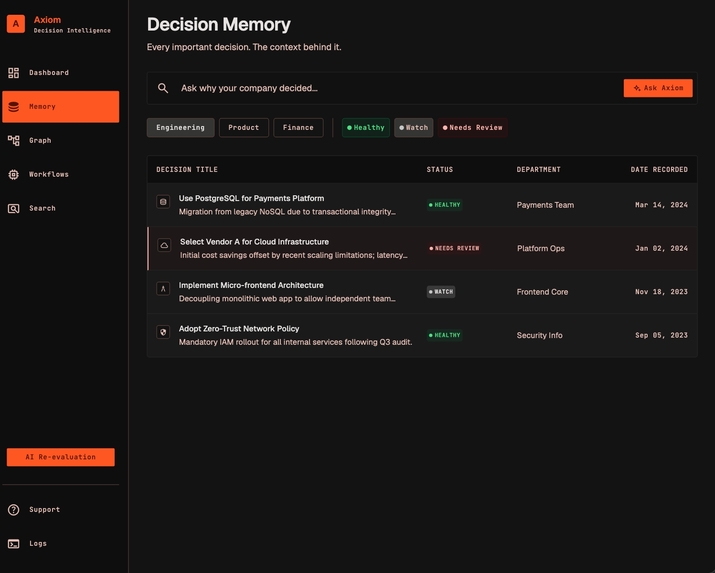Click the date Mar 14, 2024
715x573 pixels.
(x=661, y=205)
